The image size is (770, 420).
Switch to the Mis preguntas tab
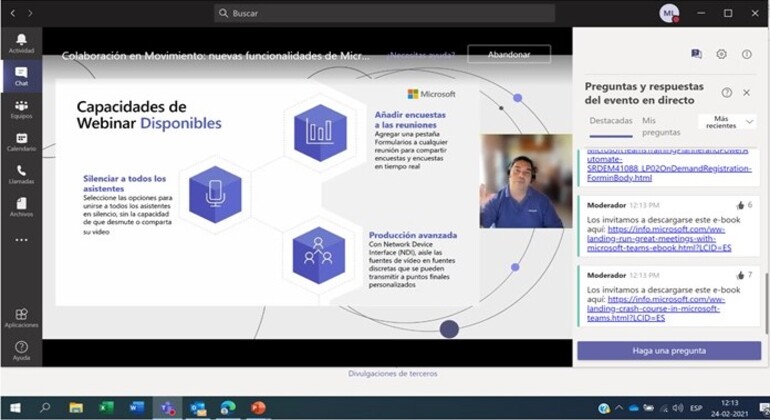[661, 126]
